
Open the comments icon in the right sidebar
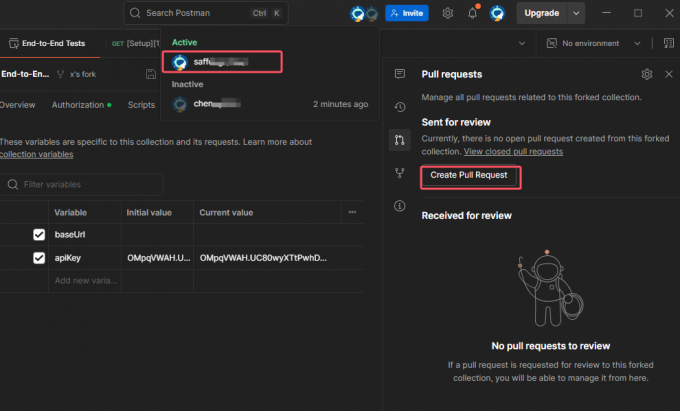399,74
